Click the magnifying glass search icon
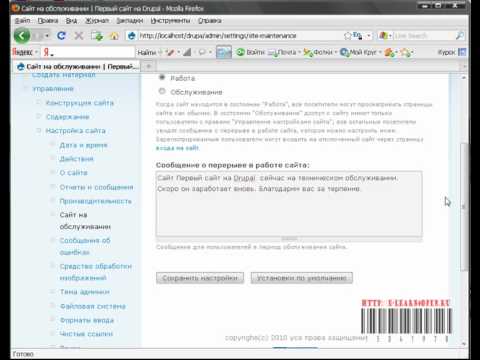480x360 pixels. pos(460,36)
